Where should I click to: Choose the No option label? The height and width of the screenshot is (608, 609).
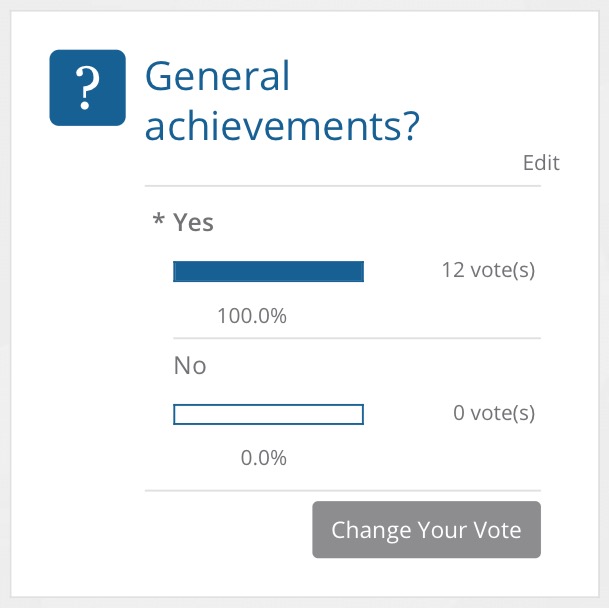click(190, 366)
